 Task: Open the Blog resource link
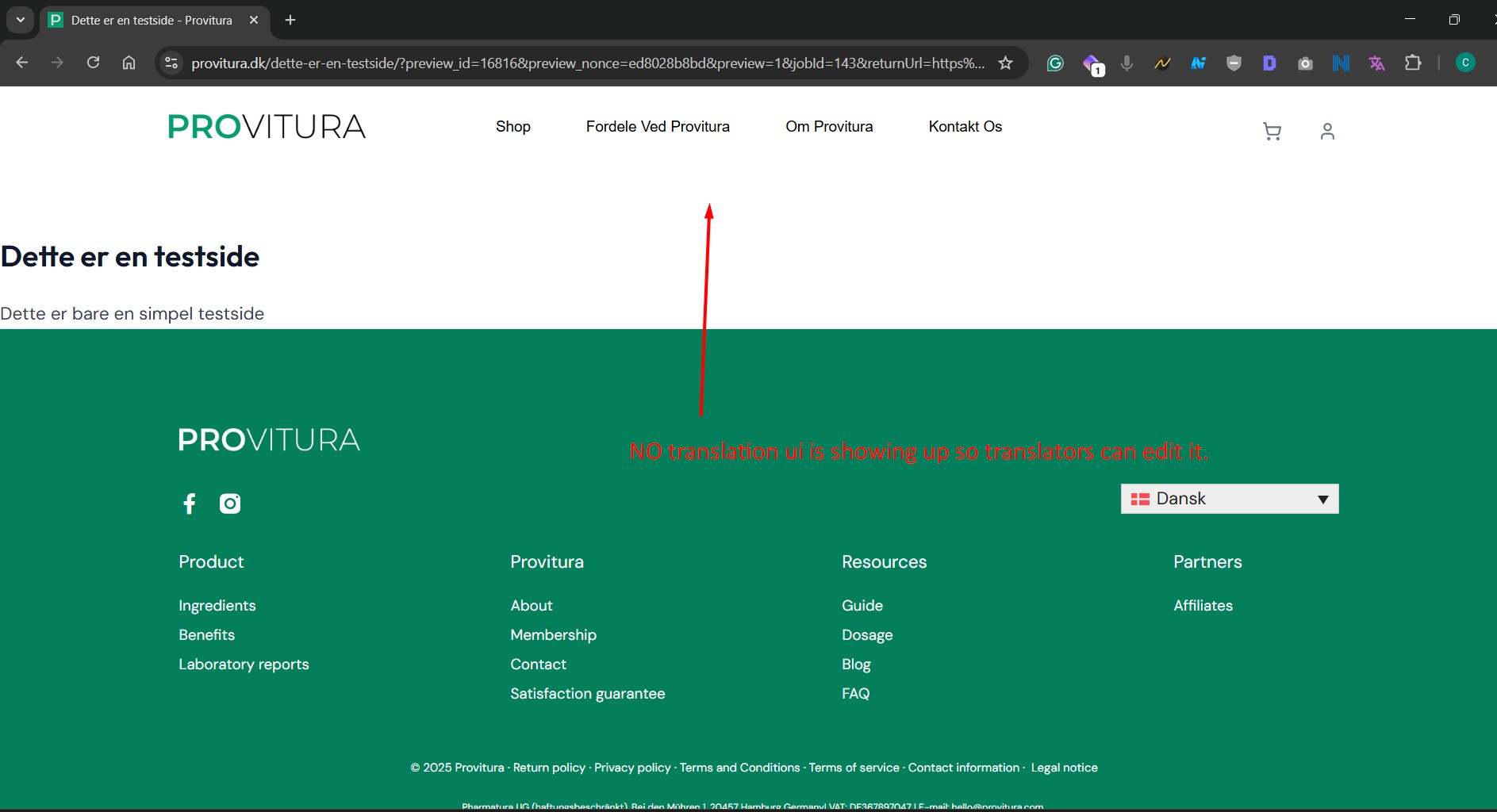click(x=856, y=665)
